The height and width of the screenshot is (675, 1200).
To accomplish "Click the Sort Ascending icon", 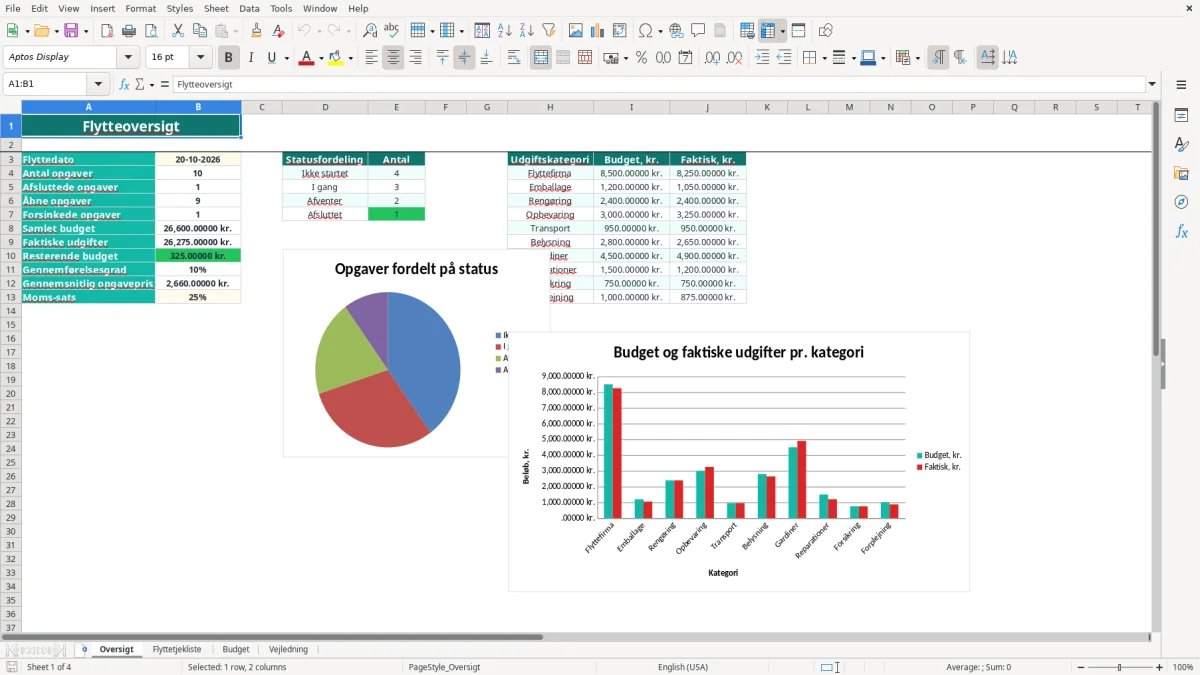I will (504, 31).
